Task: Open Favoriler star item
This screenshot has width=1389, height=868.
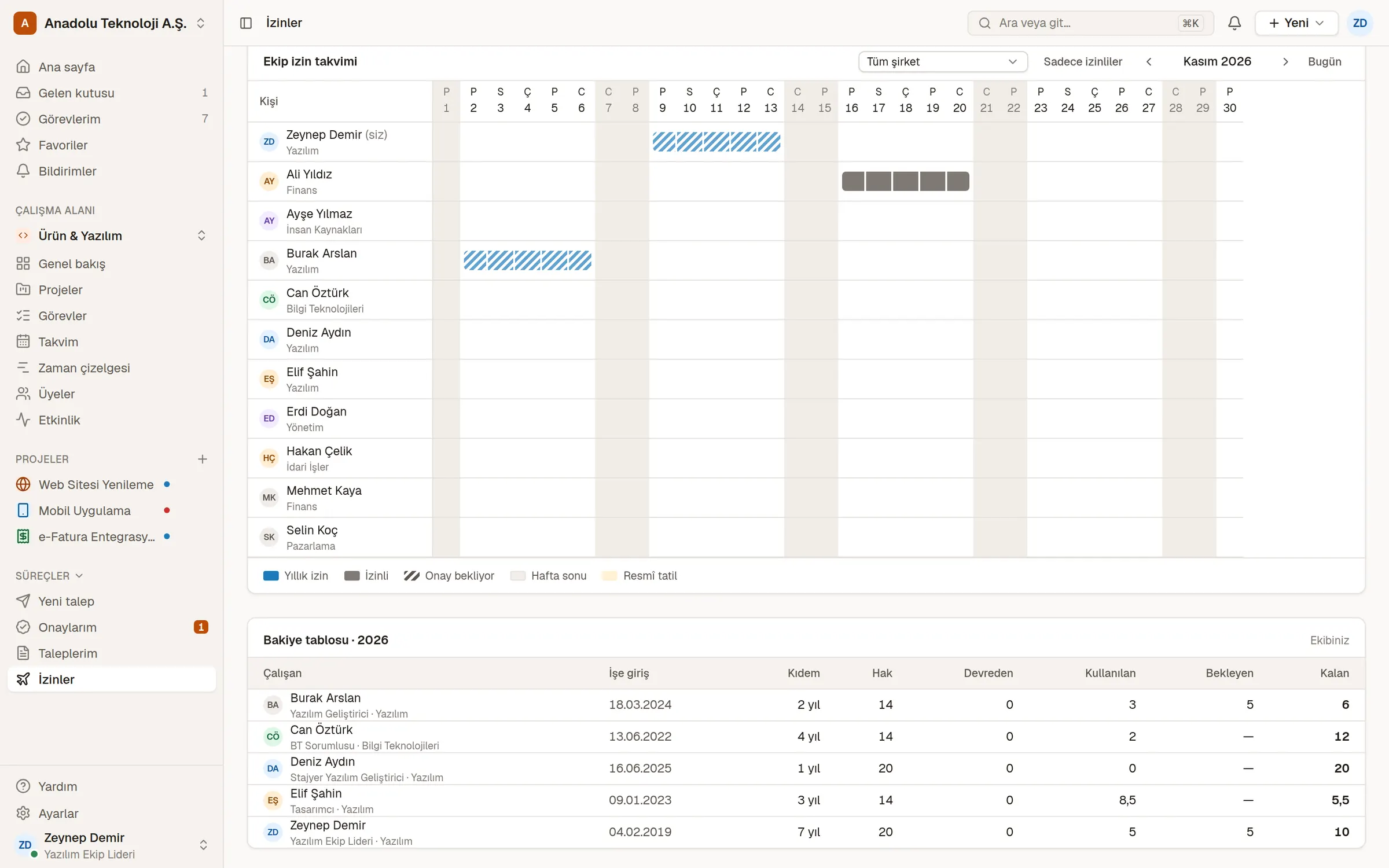Action: 112,145
